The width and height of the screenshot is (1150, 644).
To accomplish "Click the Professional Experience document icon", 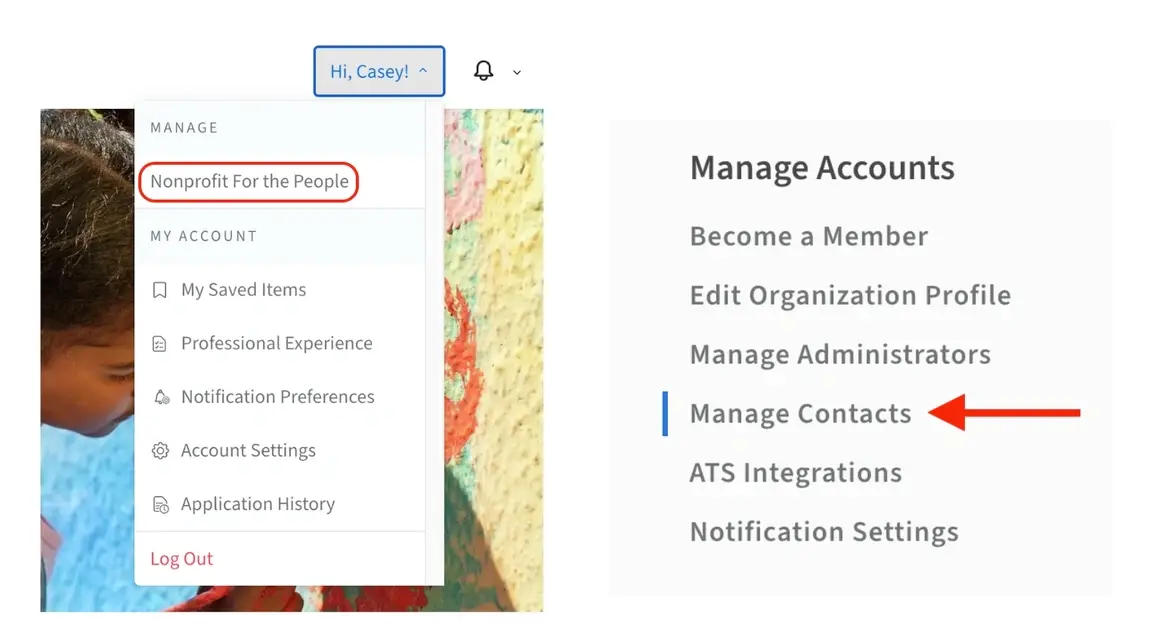I will (x=160, y=343).
